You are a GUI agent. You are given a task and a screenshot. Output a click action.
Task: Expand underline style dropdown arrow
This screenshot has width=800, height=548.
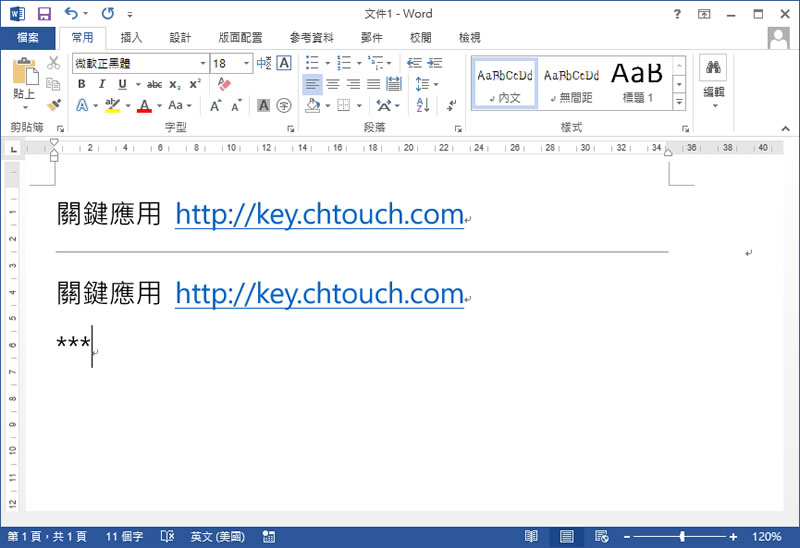[x=138, y=84]
